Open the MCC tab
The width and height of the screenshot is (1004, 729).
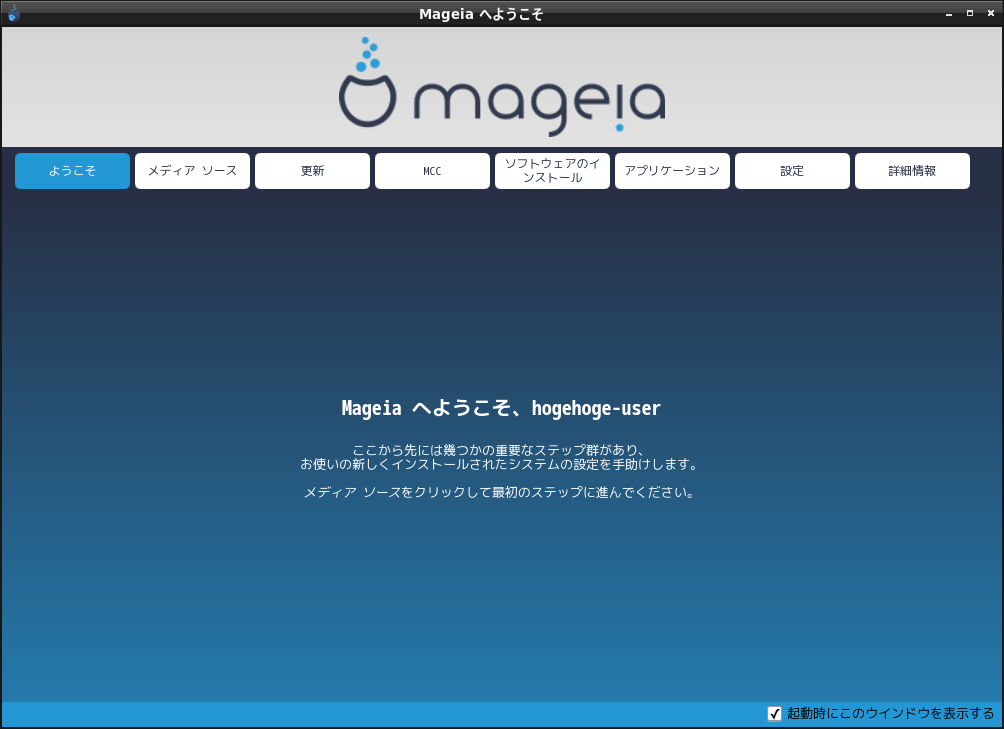click(432, 171)
